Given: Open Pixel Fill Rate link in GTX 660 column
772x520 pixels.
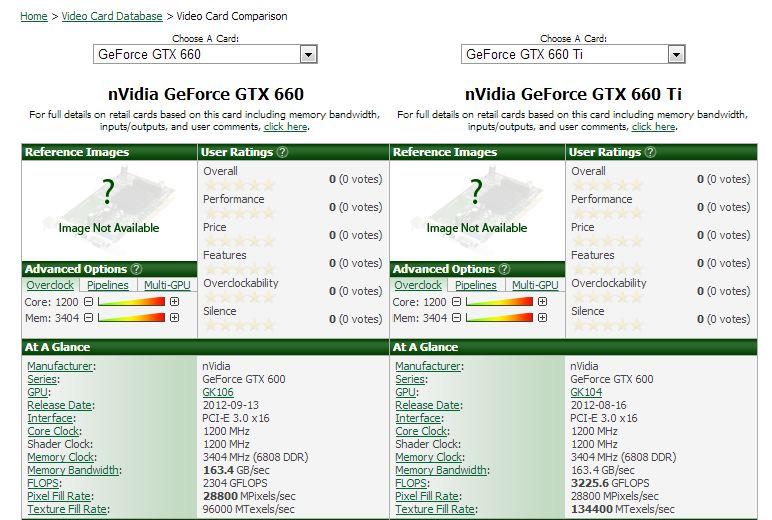Looking at the screenshot, I should pyautogui.click(x=59, y=496).
